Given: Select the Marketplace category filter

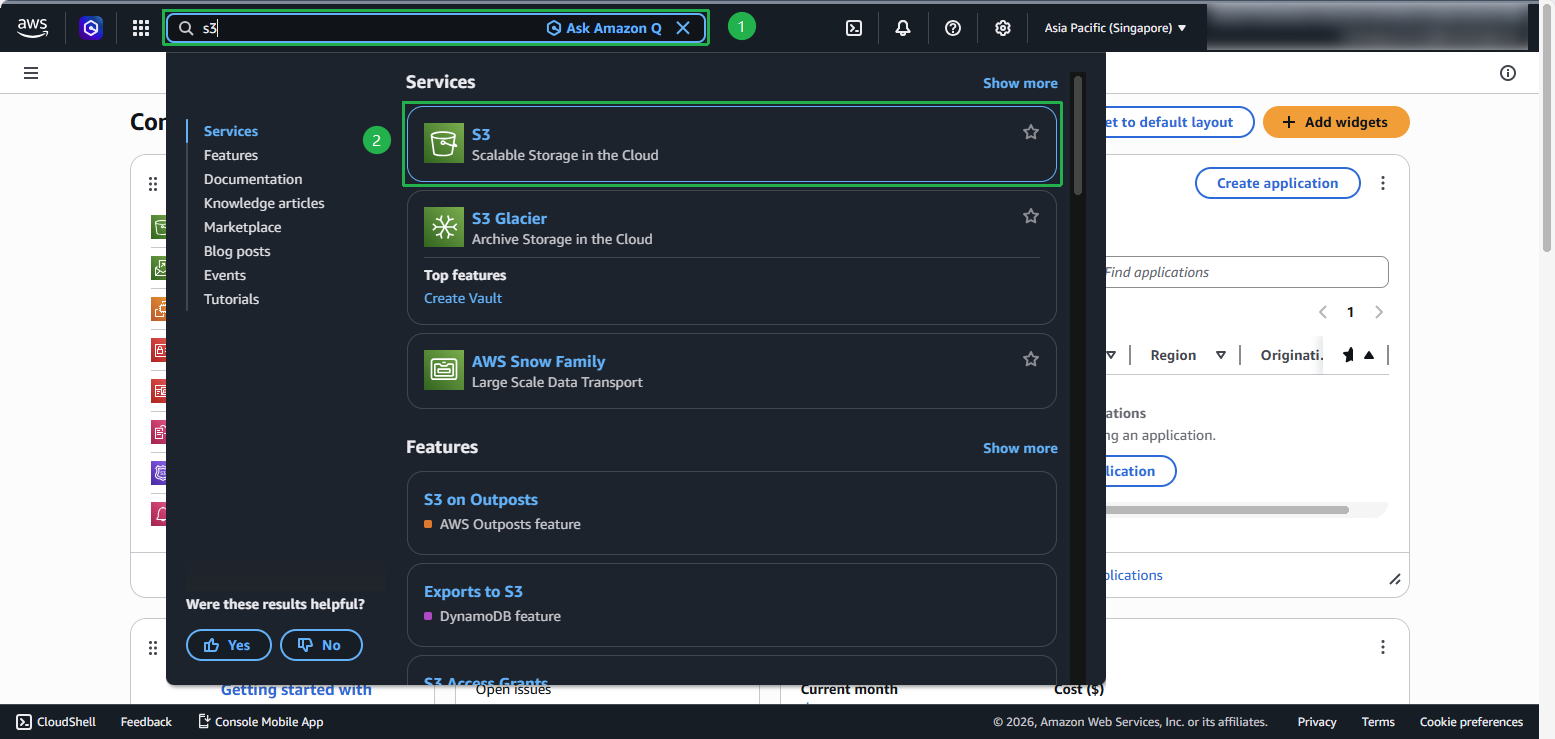Looking at the screenshot, I should pos(243,227).
